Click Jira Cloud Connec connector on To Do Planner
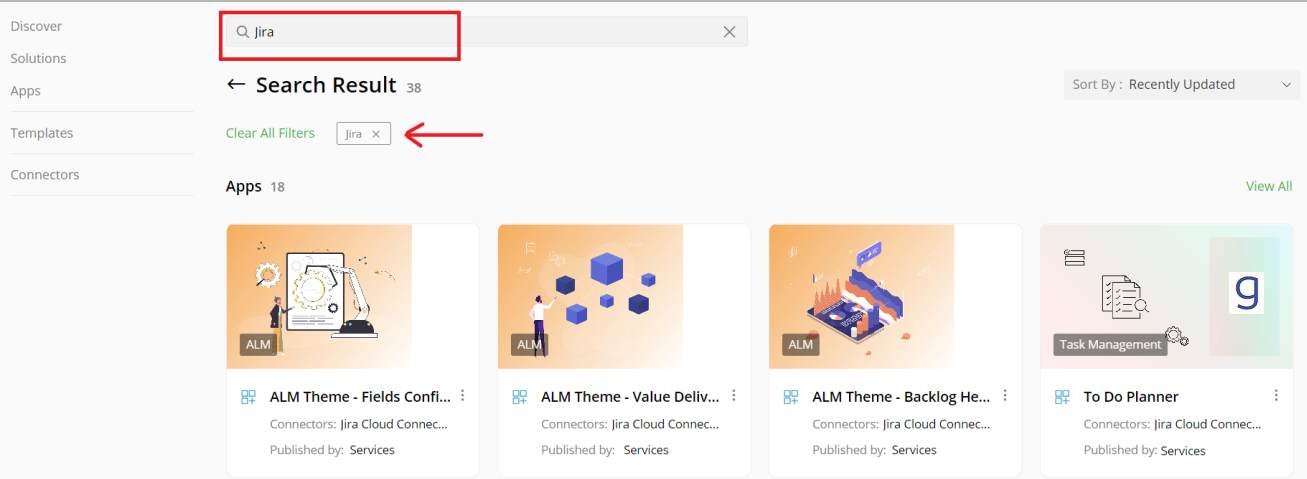Viewport: 1307px width, 479px height. click(1207, 424)
